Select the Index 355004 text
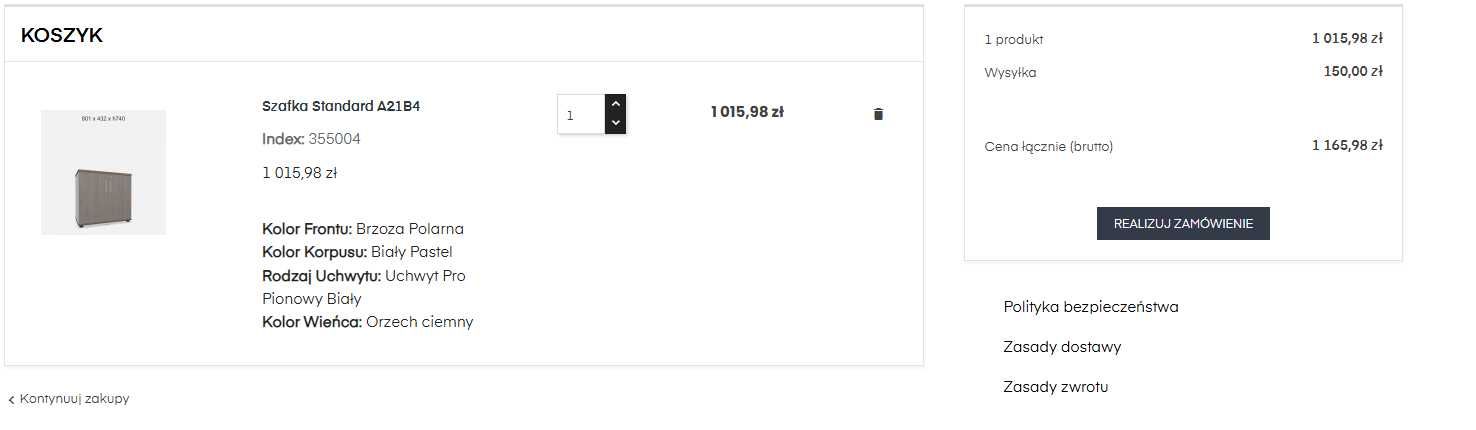1476x430 pixels. pos(311,139)
